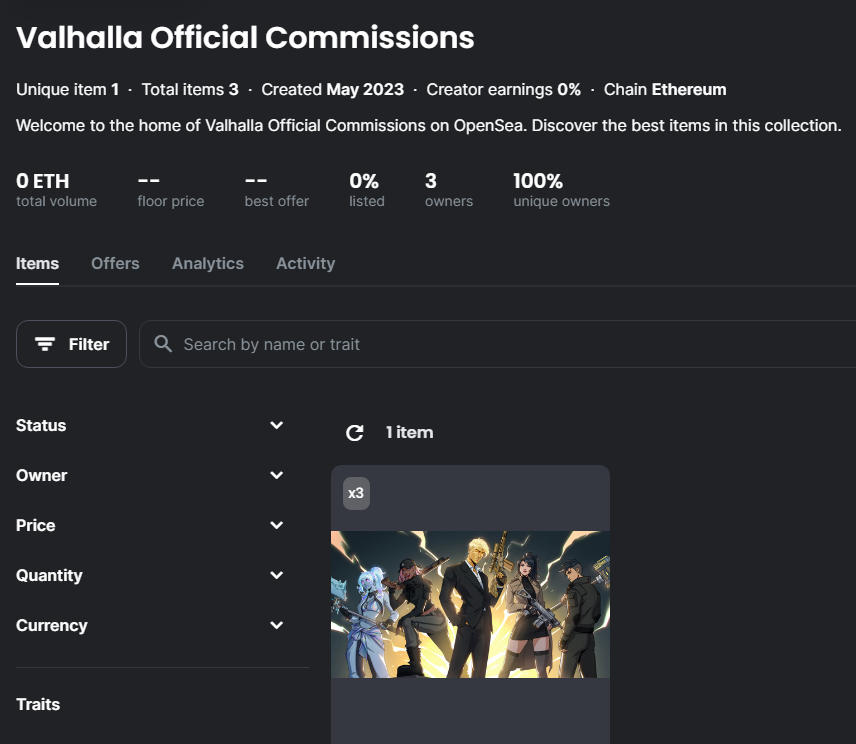Click the welcome description text

429,126
